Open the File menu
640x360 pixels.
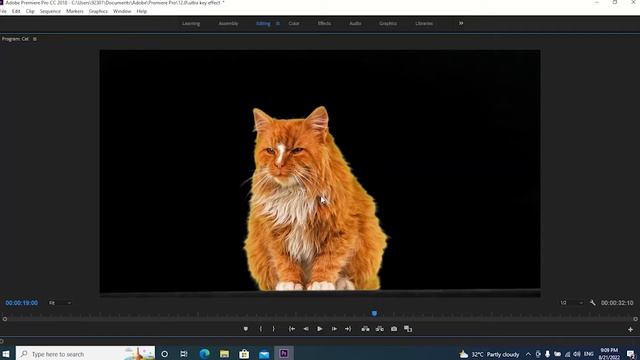coord(3,11)
